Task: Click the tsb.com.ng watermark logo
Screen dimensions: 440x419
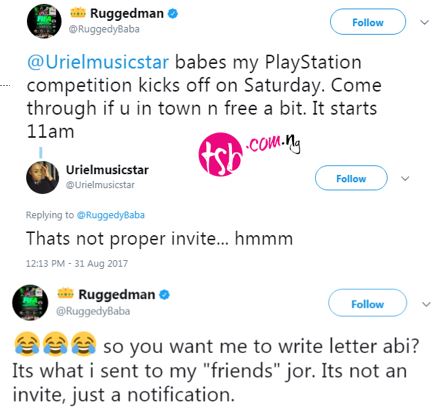Action: point(249,154)
